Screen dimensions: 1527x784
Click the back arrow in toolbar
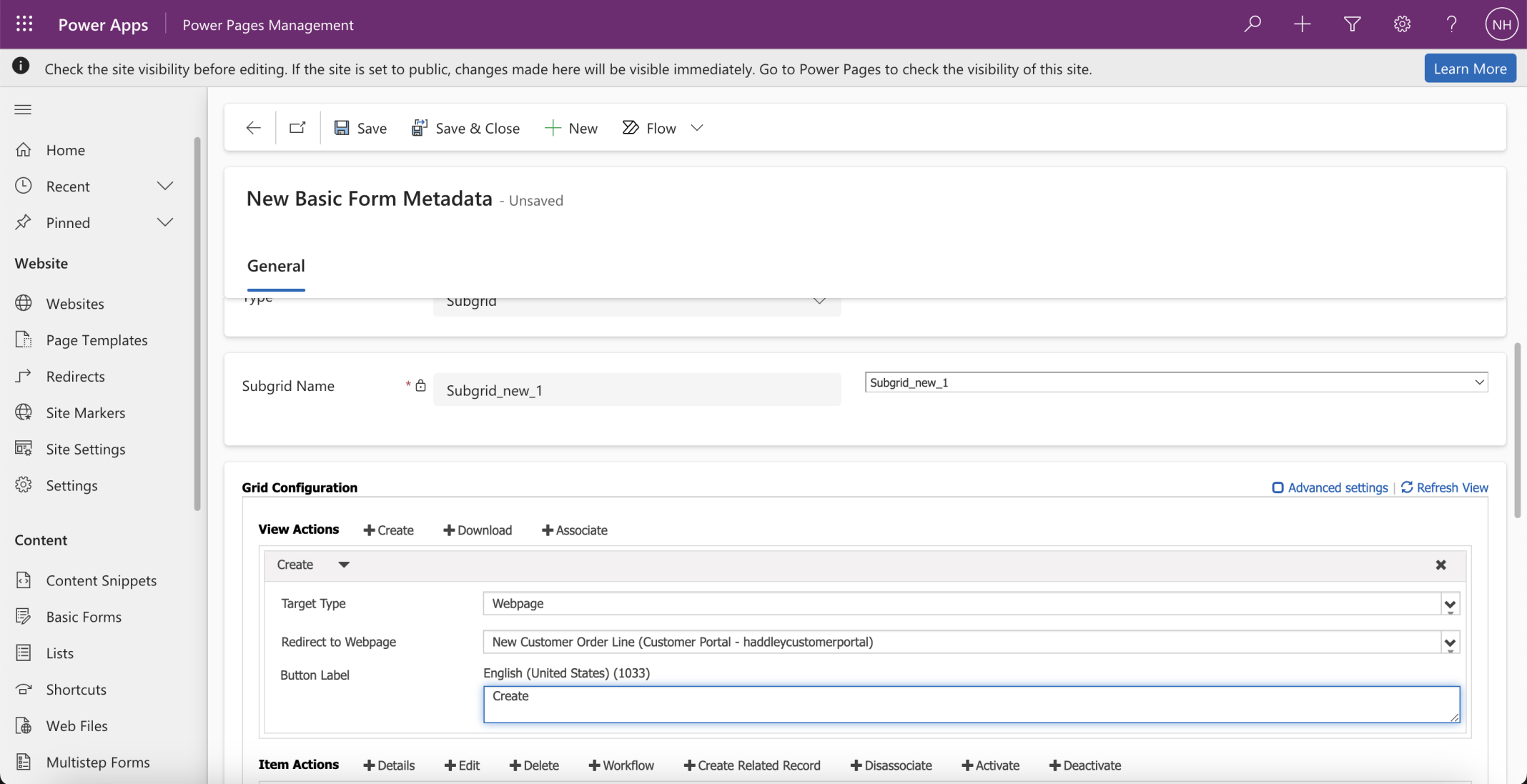(x=253, y=128)
